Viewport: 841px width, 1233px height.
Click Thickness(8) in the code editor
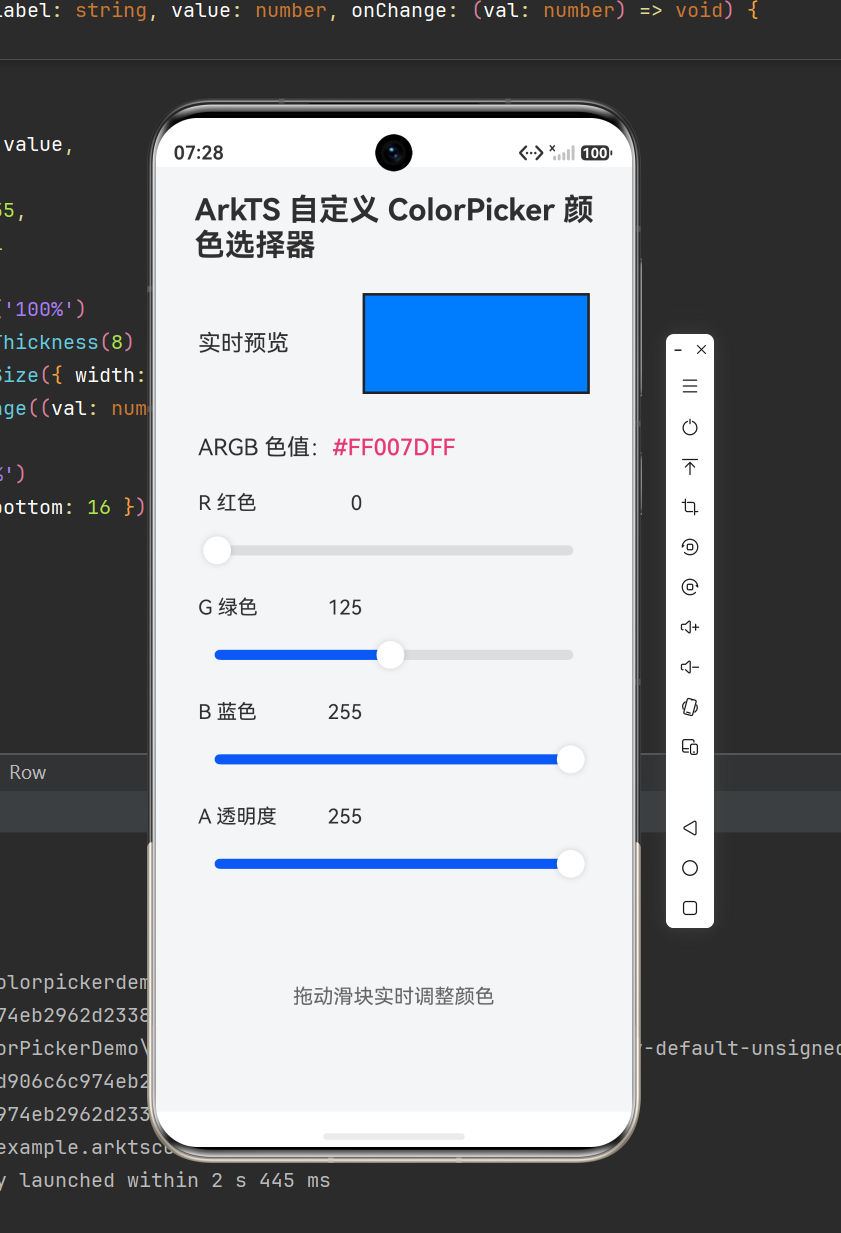coord(65,342)
